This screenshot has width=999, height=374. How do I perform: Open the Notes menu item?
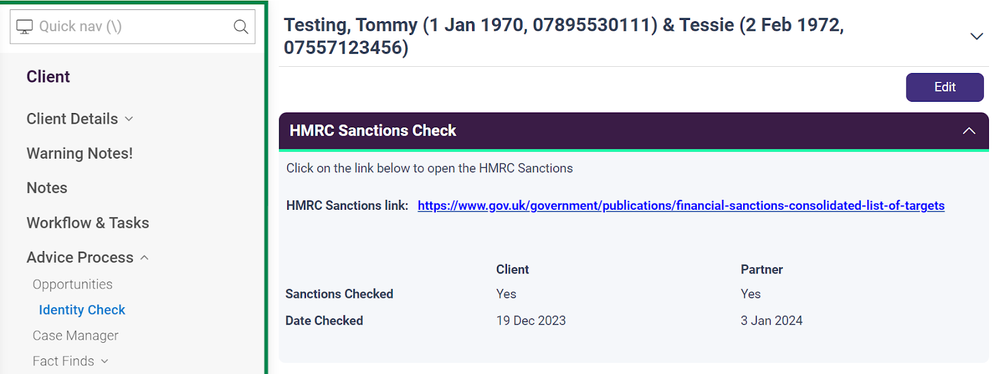click(x=47, y=188)
